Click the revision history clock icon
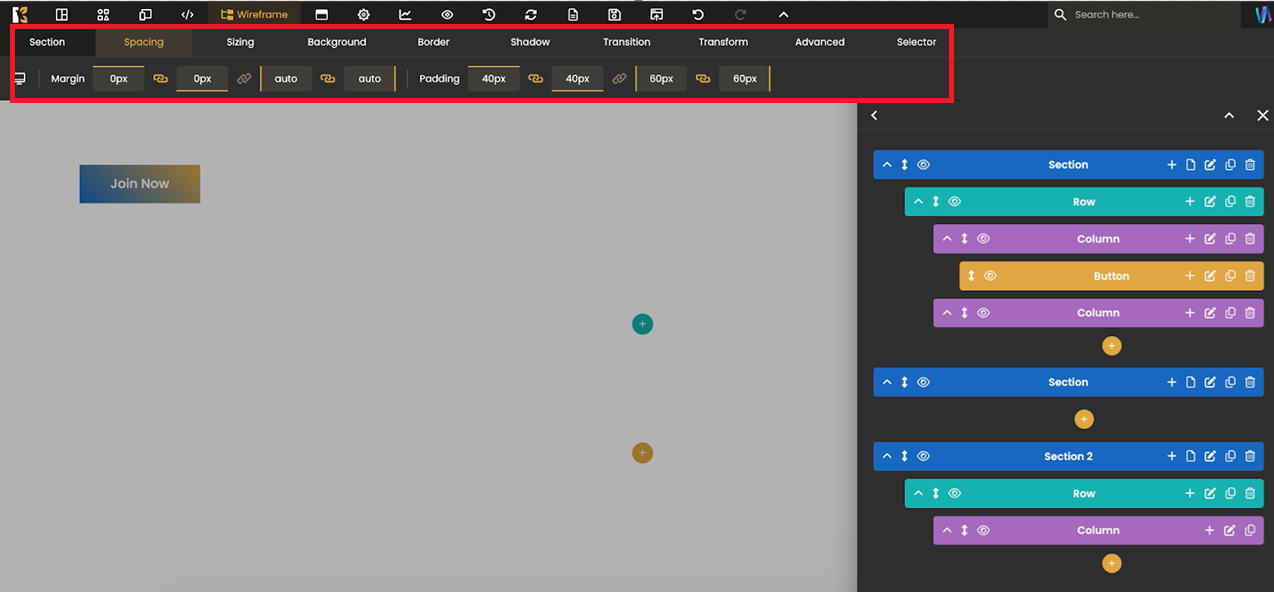1274x592 pixels. point(488,15)
